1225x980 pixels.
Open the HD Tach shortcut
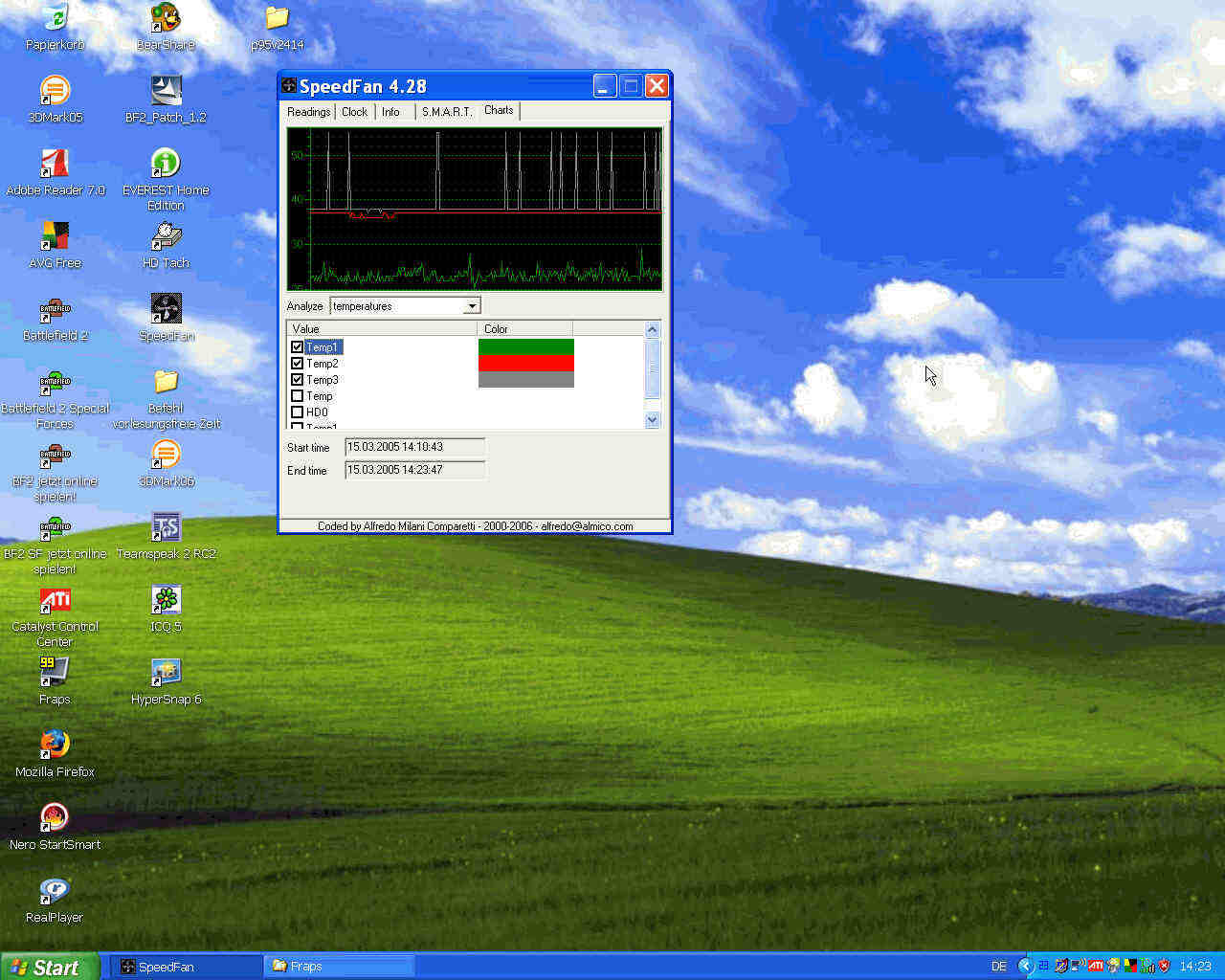point(166,245)
